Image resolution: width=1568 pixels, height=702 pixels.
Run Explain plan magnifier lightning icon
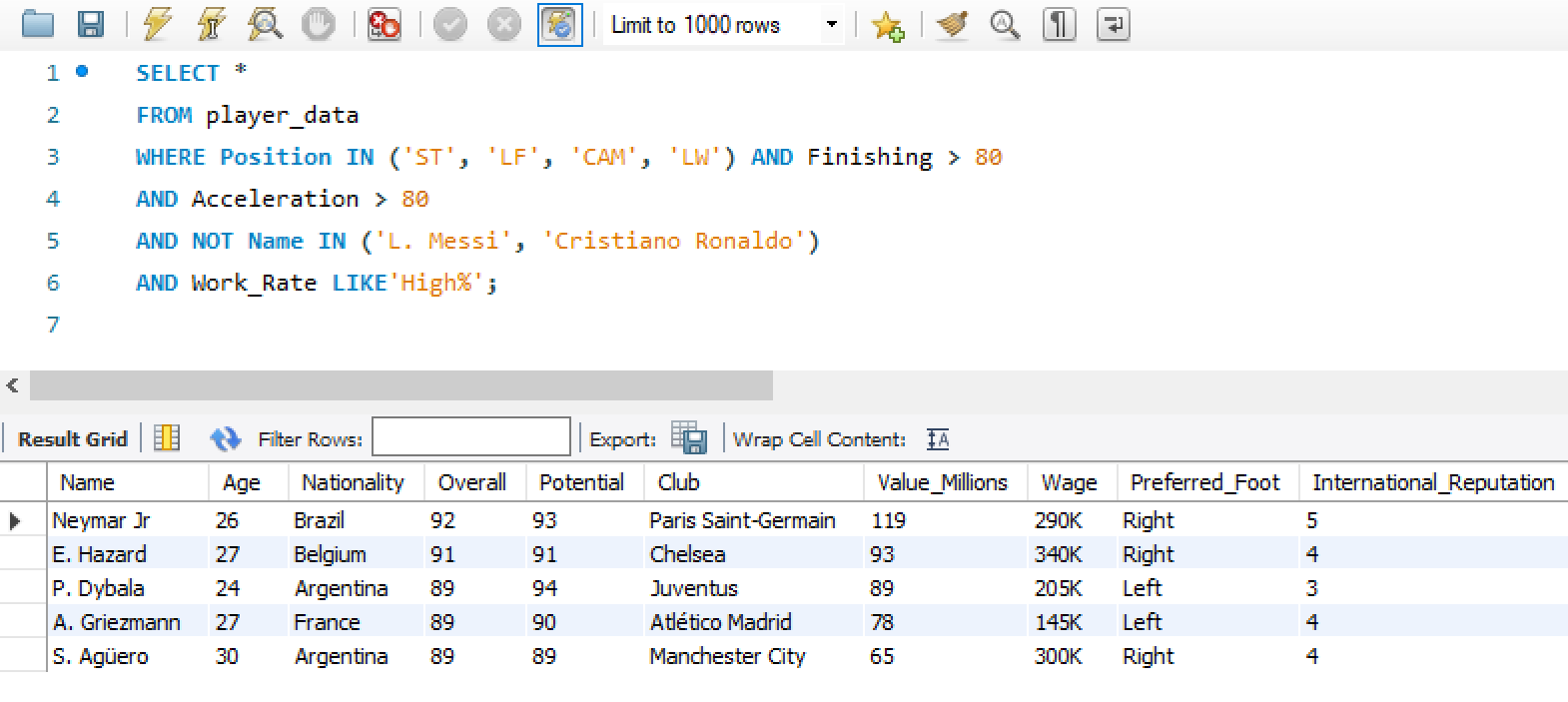coord(265,24)
